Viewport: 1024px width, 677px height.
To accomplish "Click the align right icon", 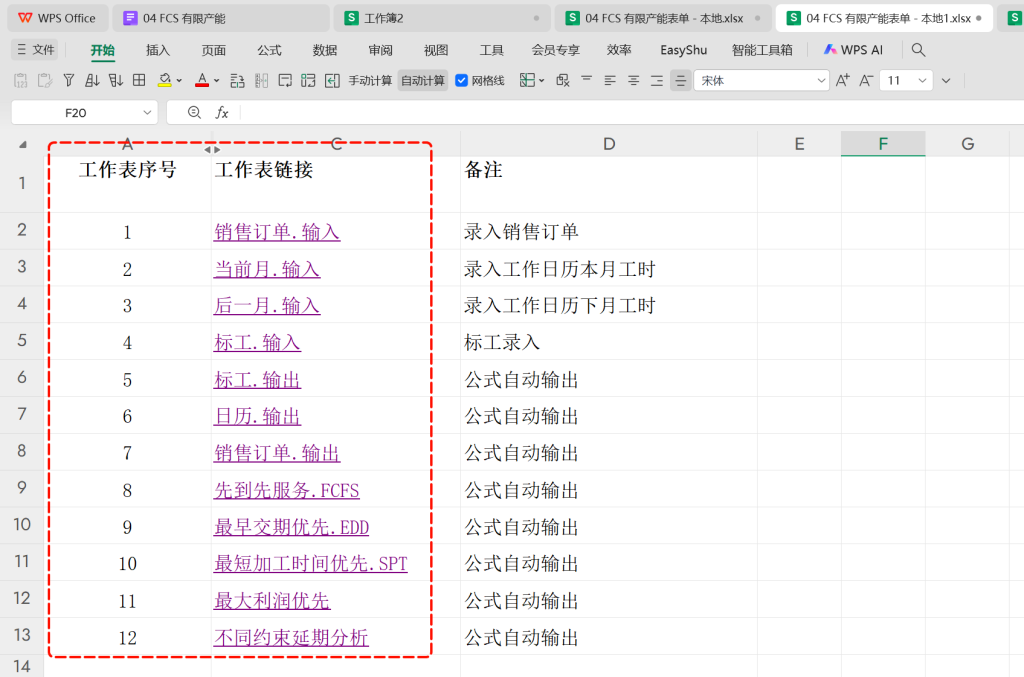I will coord(657,80).
